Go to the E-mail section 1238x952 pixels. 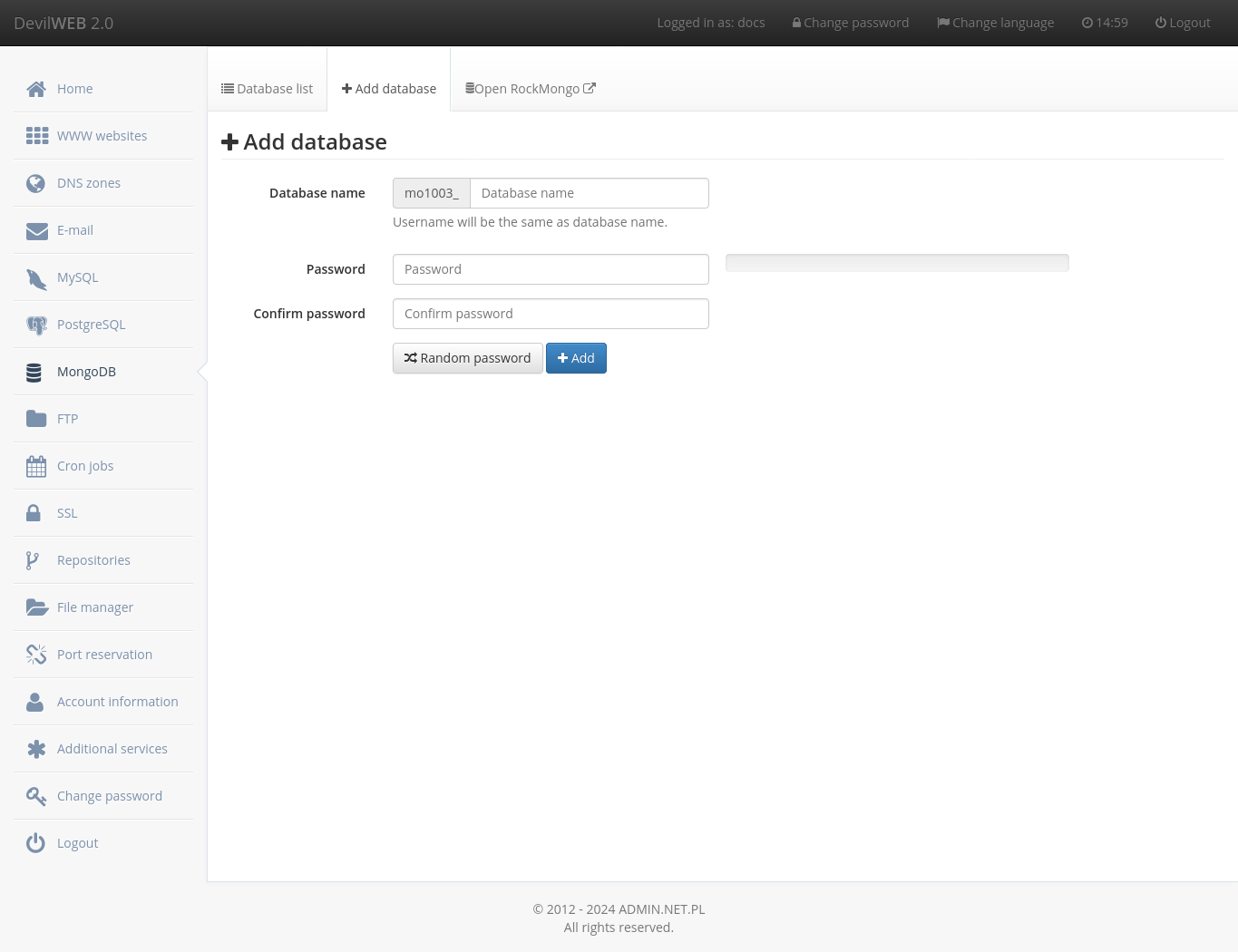point(74,229)
